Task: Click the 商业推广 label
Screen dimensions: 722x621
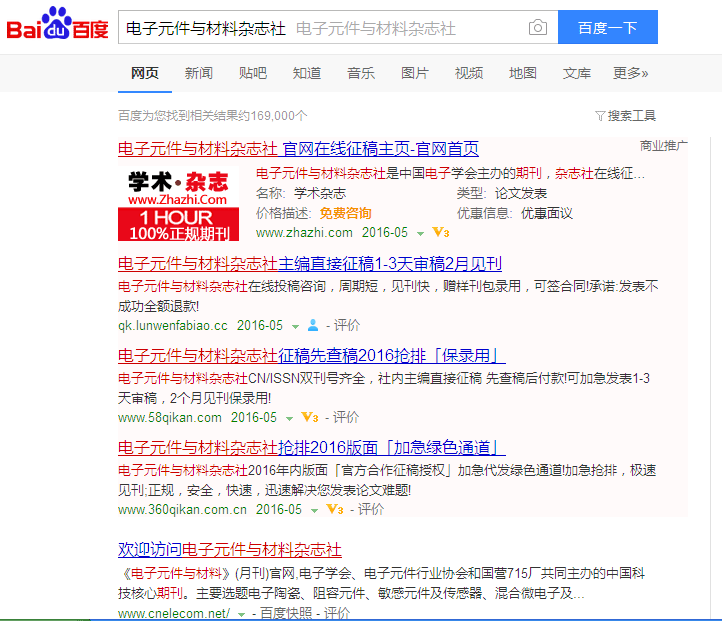Action: [x=664, y=146]
